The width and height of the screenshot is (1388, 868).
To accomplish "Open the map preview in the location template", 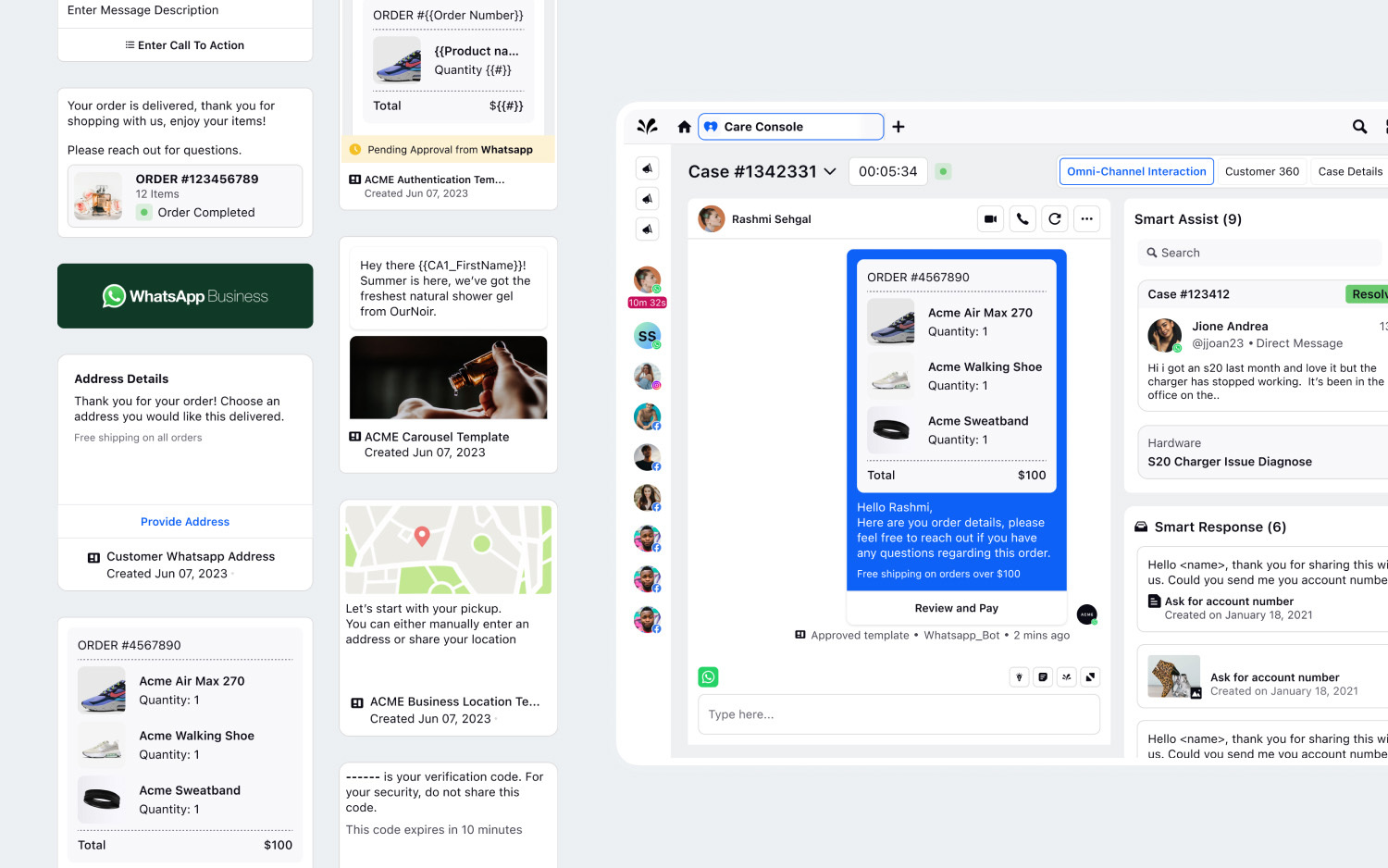I will point(449,550).
